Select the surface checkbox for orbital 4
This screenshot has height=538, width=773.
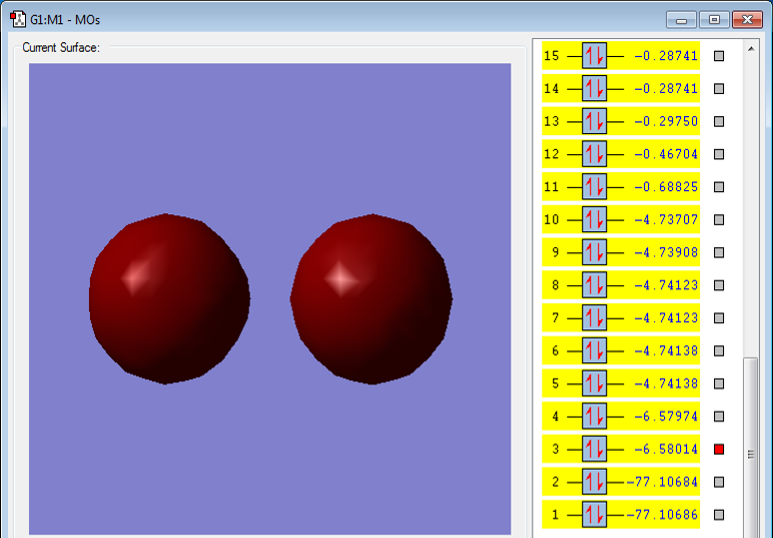tap(719, 416)
